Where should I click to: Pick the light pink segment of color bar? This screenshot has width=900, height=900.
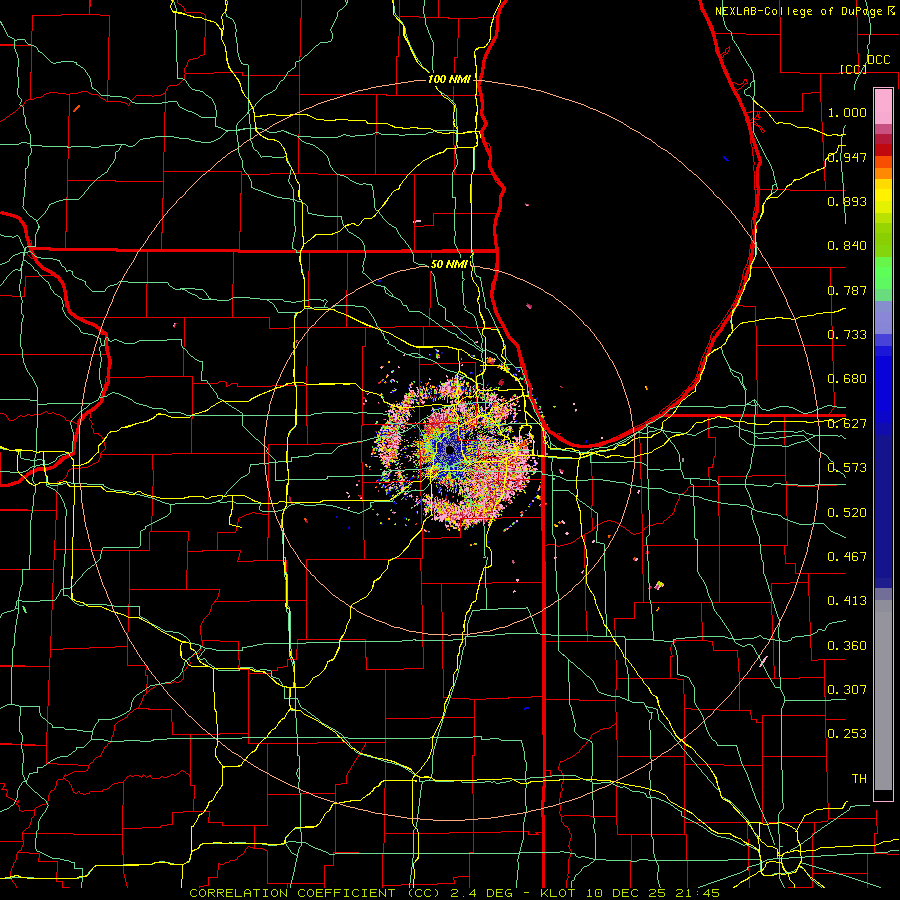point(883,106)
